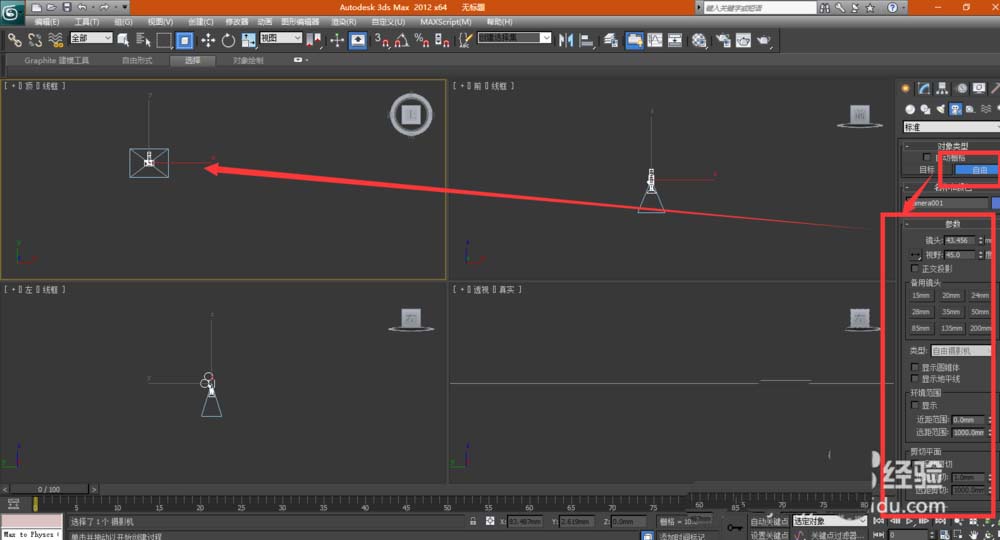Open the 创建(C) menu
The width and height of the screenshot is (1000, 540).
pos(200,22)
